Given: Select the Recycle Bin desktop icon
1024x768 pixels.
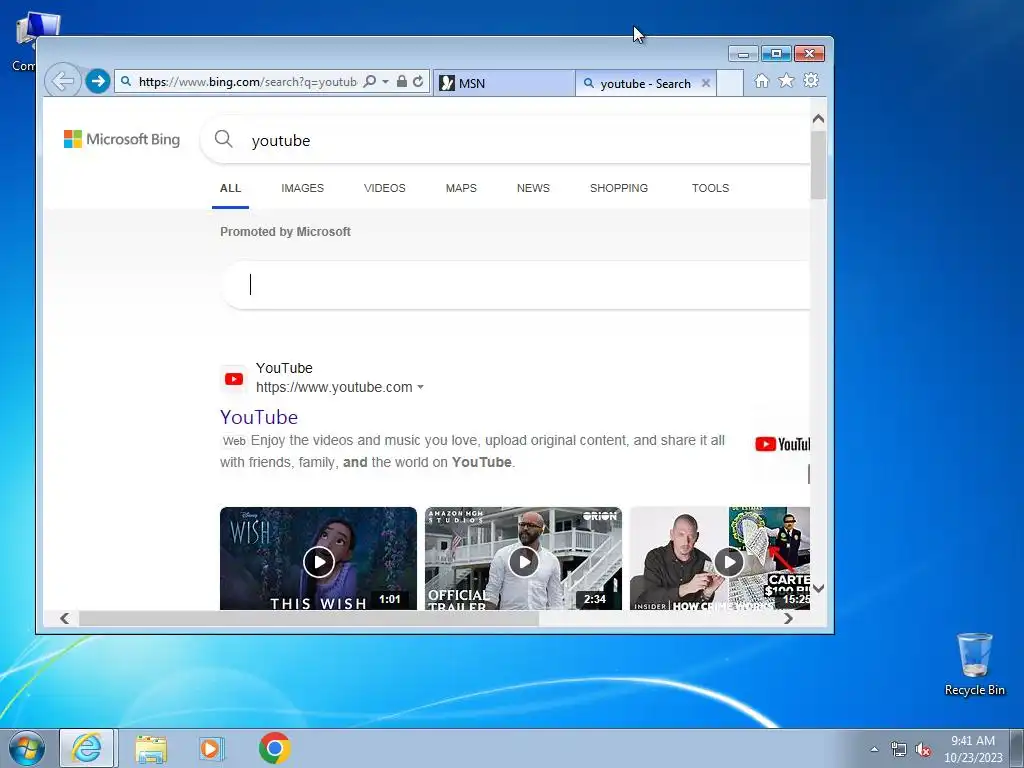Looking at the screenshot, I should pyautogui.click(x=974, y=664).
